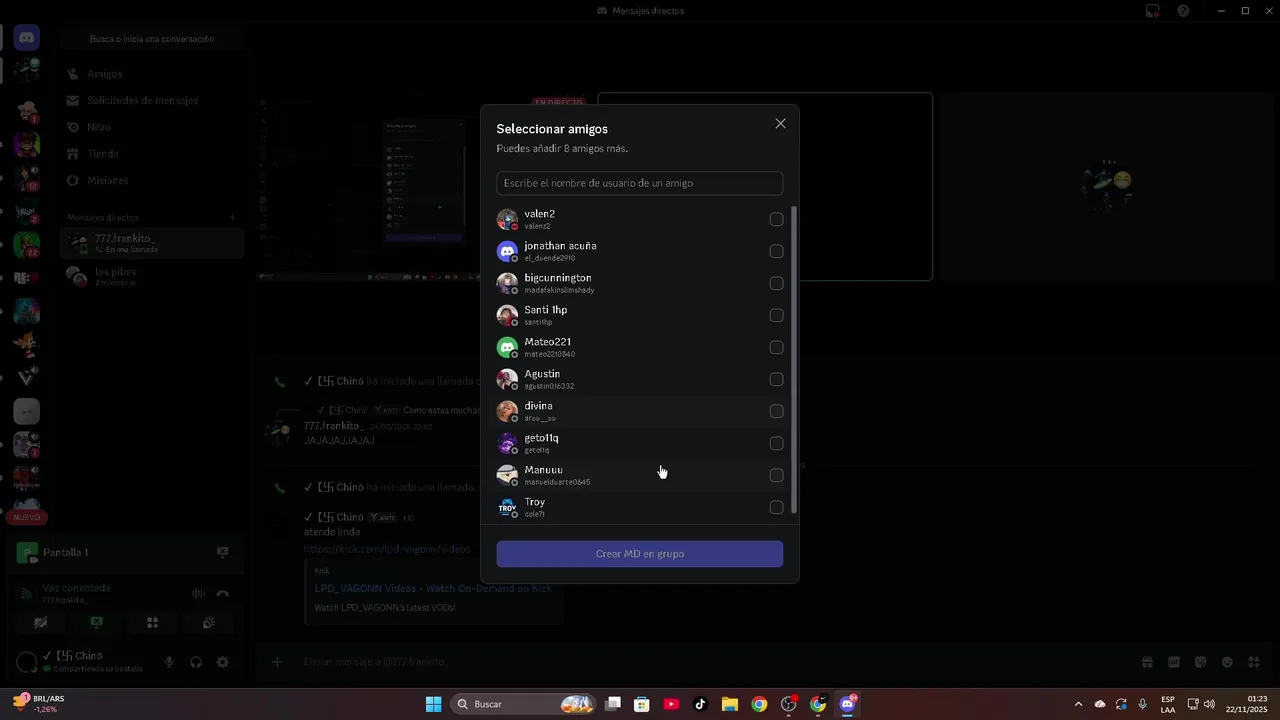Open apps icon at message bar end
This screenshot has width=1280, height=720.
coord(1254,662)
